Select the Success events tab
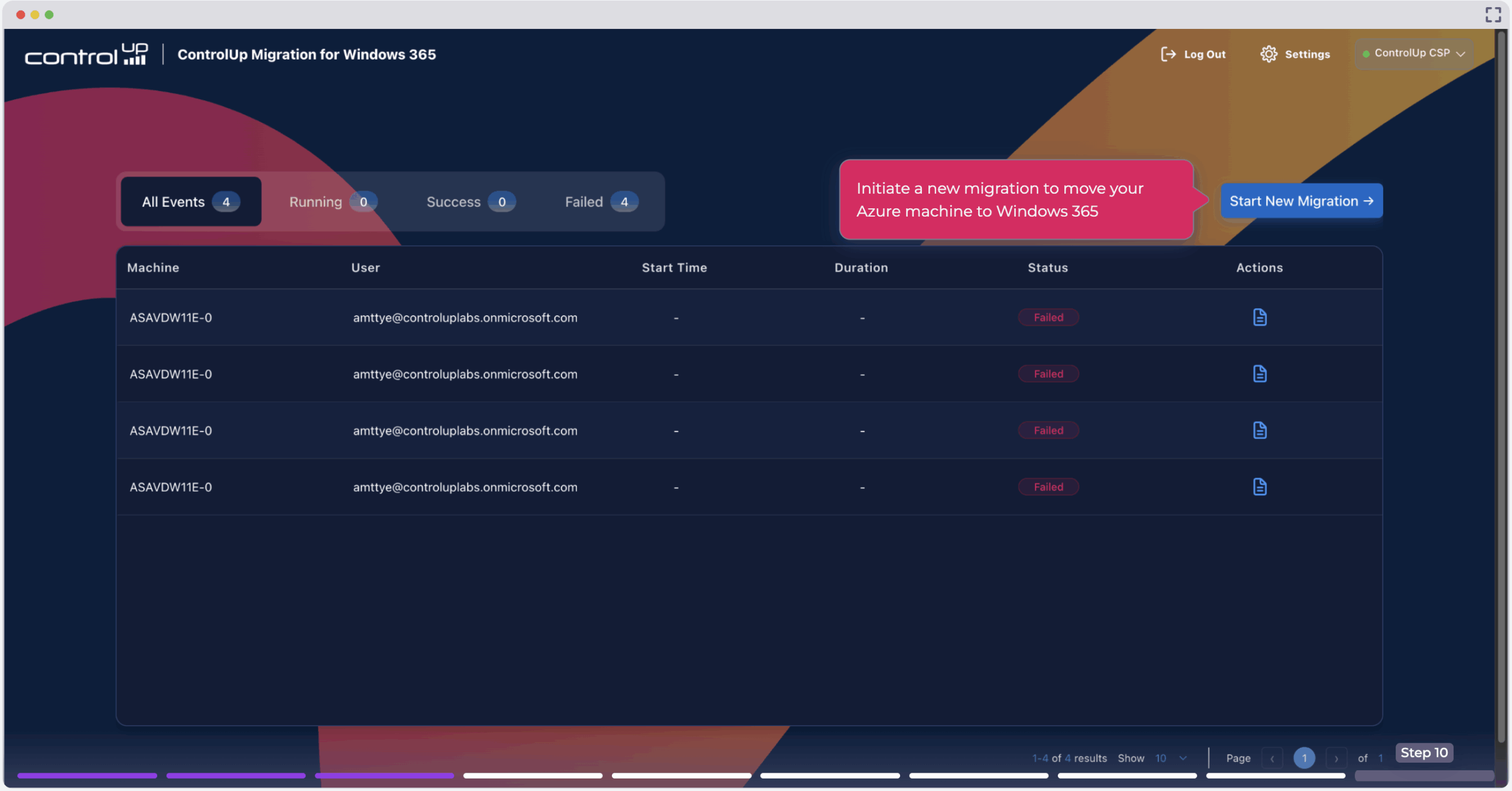1512x791 pixels. pos(470,202)
